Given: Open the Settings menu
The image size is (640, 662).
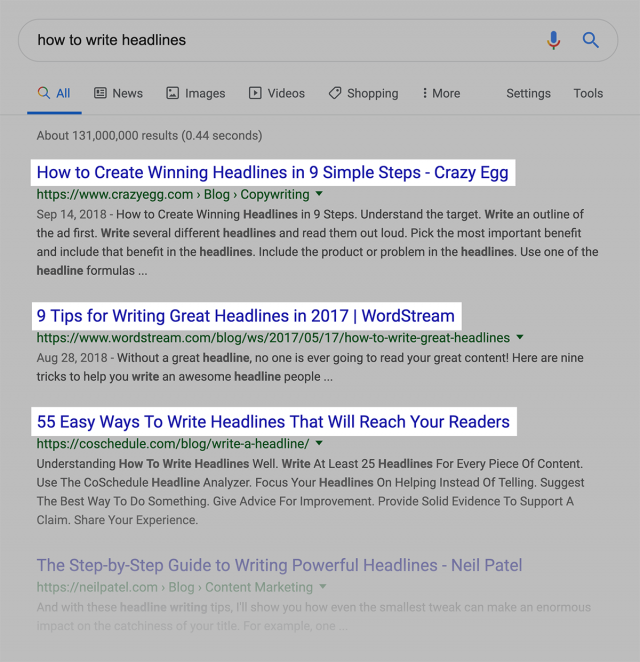Looking at the screenshot, I should (x=529, y=93).
